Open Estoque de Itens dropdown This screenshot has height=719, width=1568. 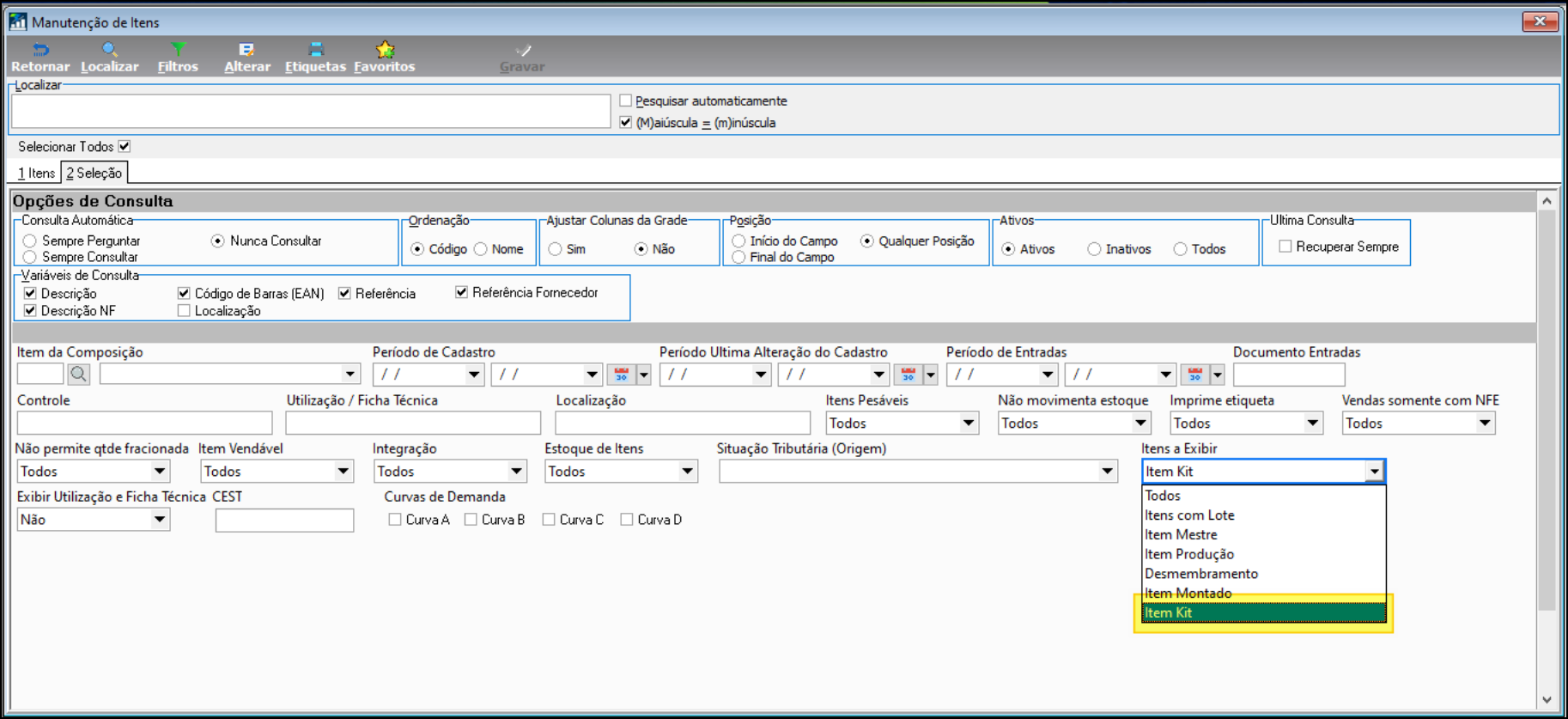687,471
